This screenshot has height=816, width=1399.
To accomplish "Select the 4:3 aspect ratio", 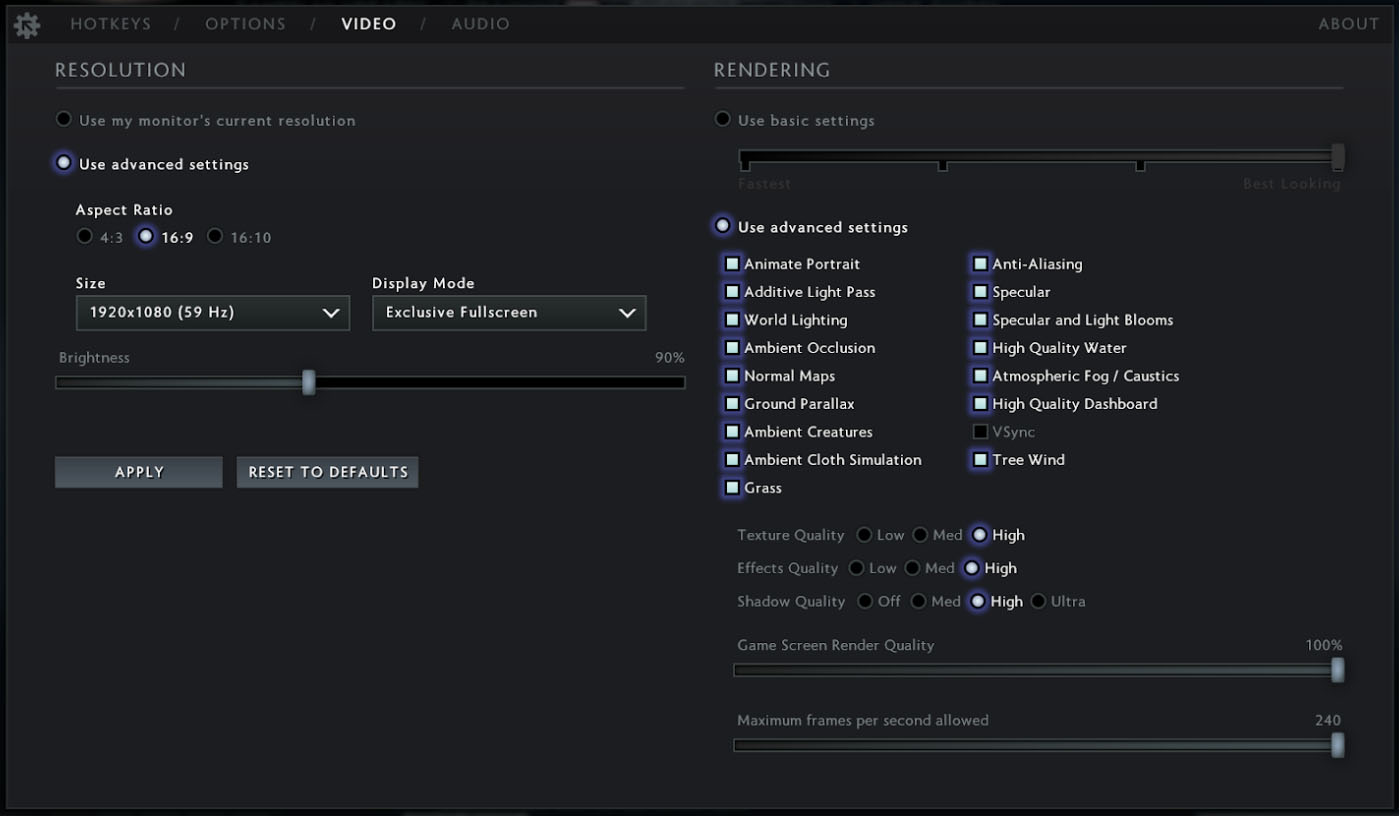I will [85, 236].
